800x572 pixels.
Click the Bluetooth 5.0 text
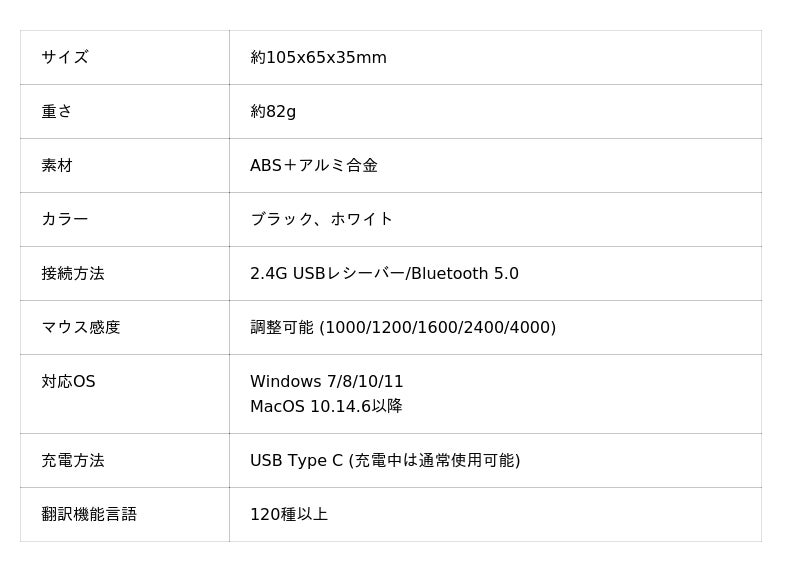coord(465,273)
